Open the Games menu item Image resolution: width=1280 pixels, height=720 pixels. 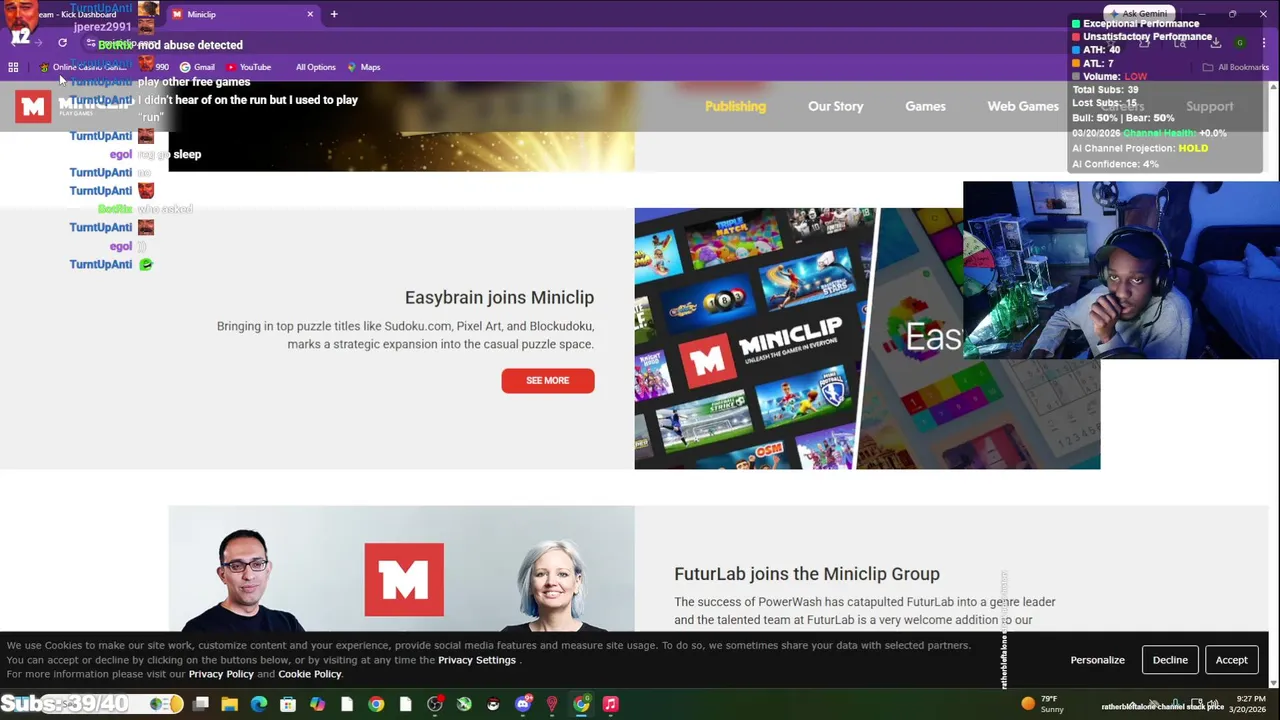(x=925, y=106)
